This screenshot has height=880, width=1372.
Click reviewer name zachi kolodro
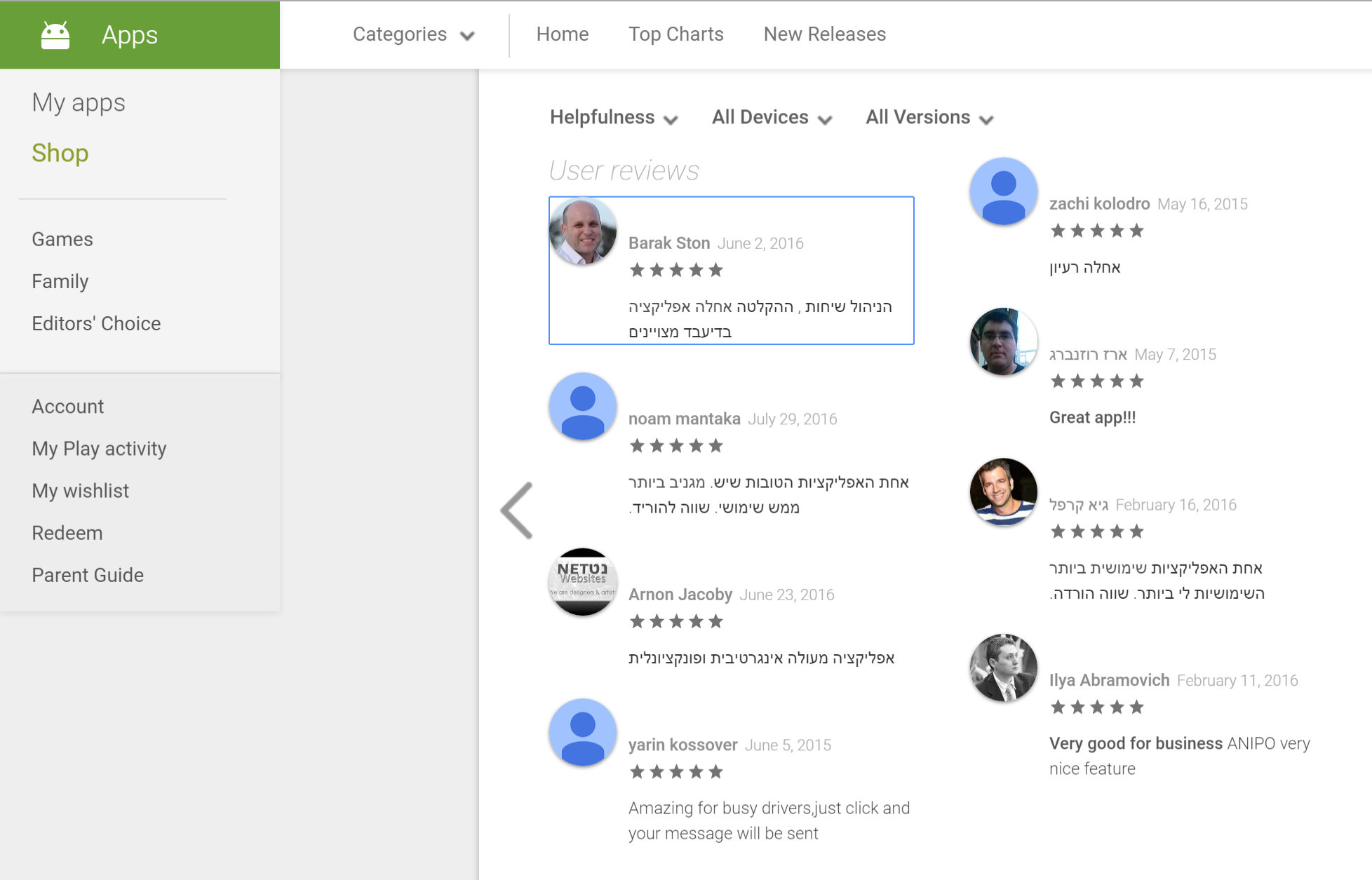pos(1100,204)
